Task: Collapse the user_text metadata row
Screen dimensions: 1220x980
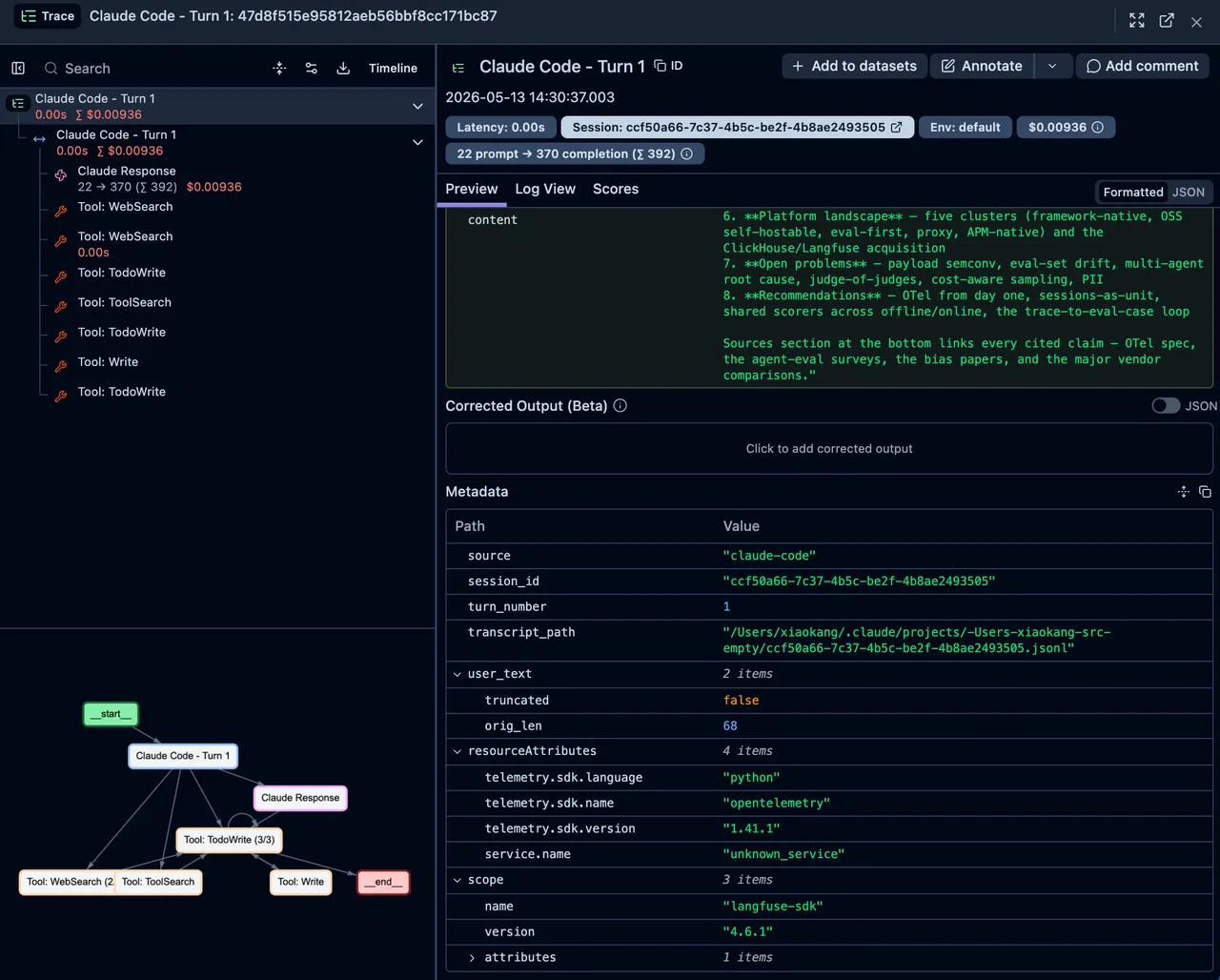Action: click(457, 674)
